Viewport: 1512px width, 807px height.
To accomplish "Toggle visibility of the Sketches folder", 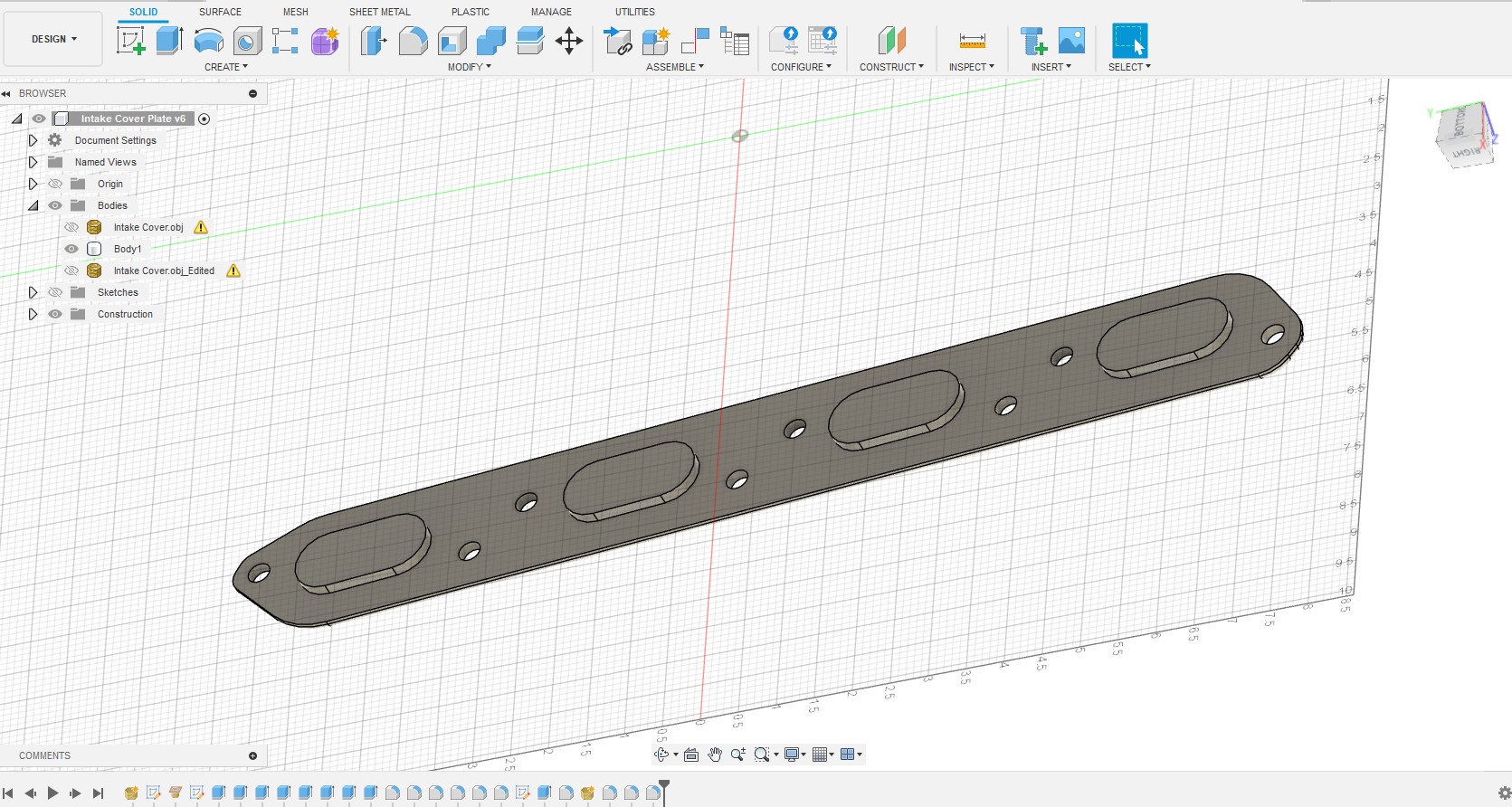I will (55, 292).
